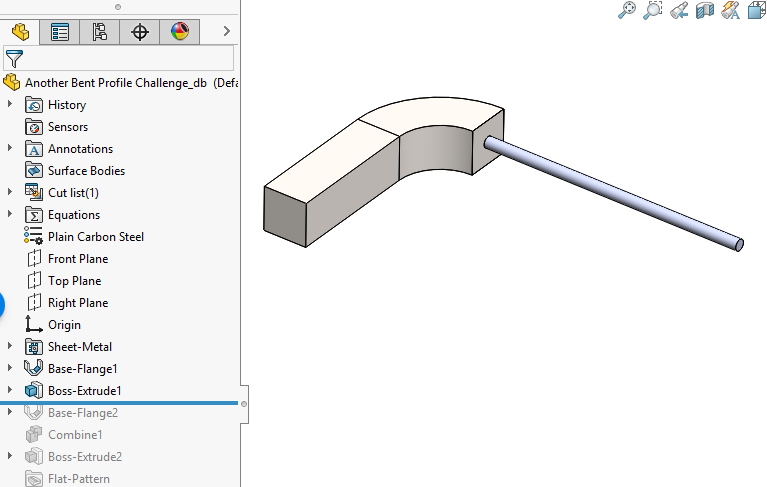Screen dimensions: 767x487
Task: Open the DimXpertManager tab
Action: tap(140, 32)
